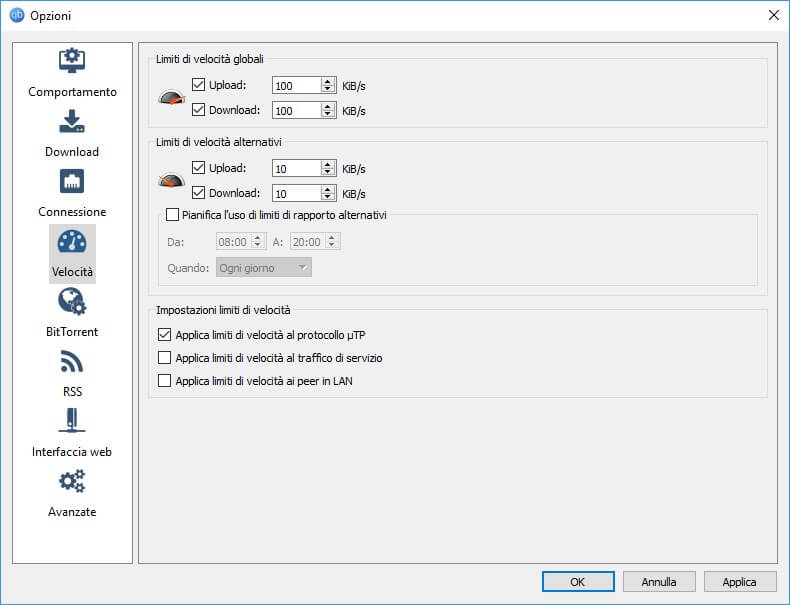Increase alternative Download limit with up arrow
Screen dimensions: 790x605
pos(328,189)
